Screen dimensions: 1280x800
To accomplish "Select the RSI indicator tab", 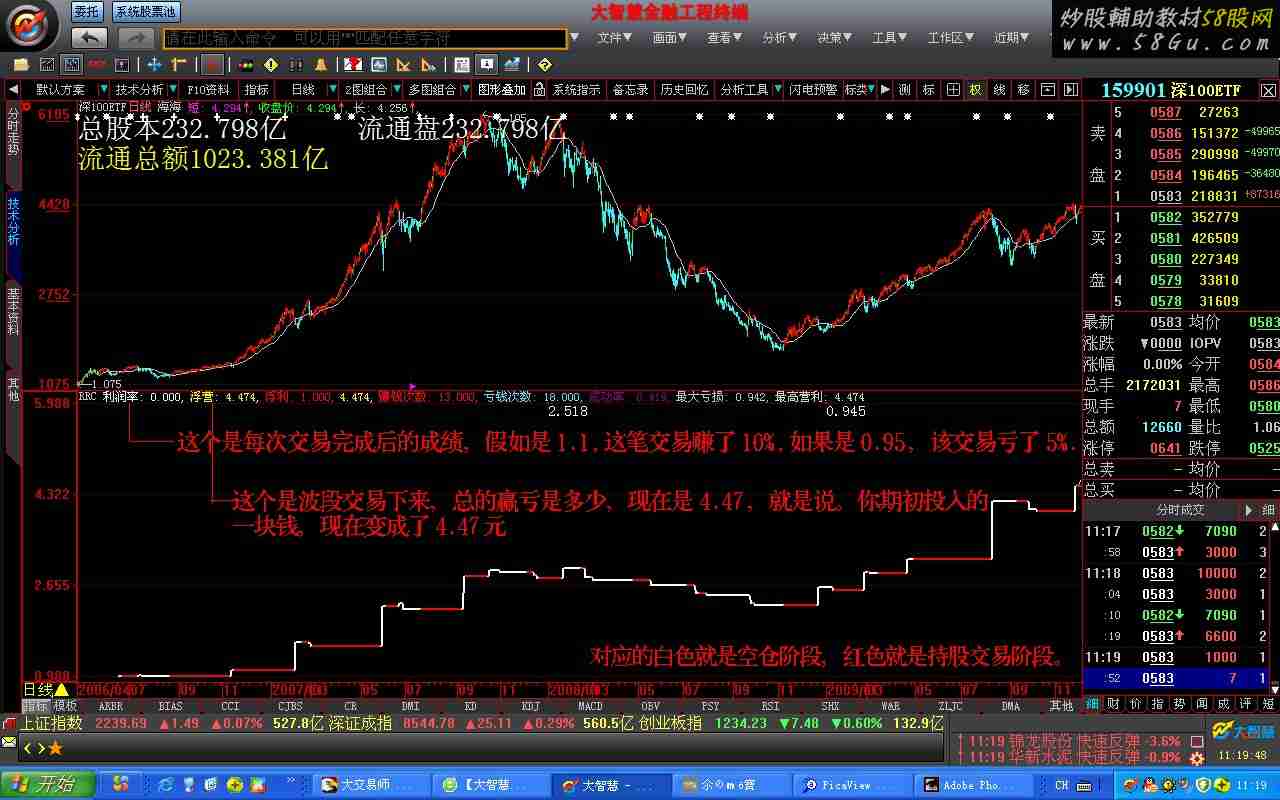I will point(770,705).
